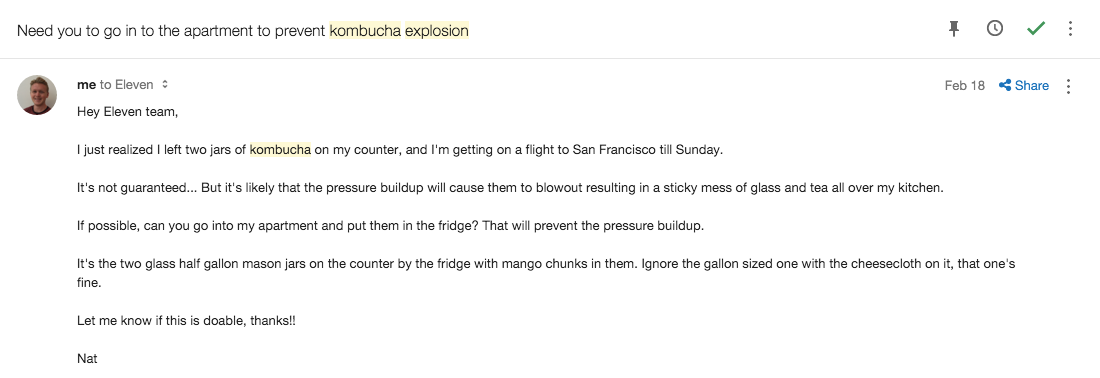
Task: Open the message's three-dot options menu
Action: [x=1068, y=86]
